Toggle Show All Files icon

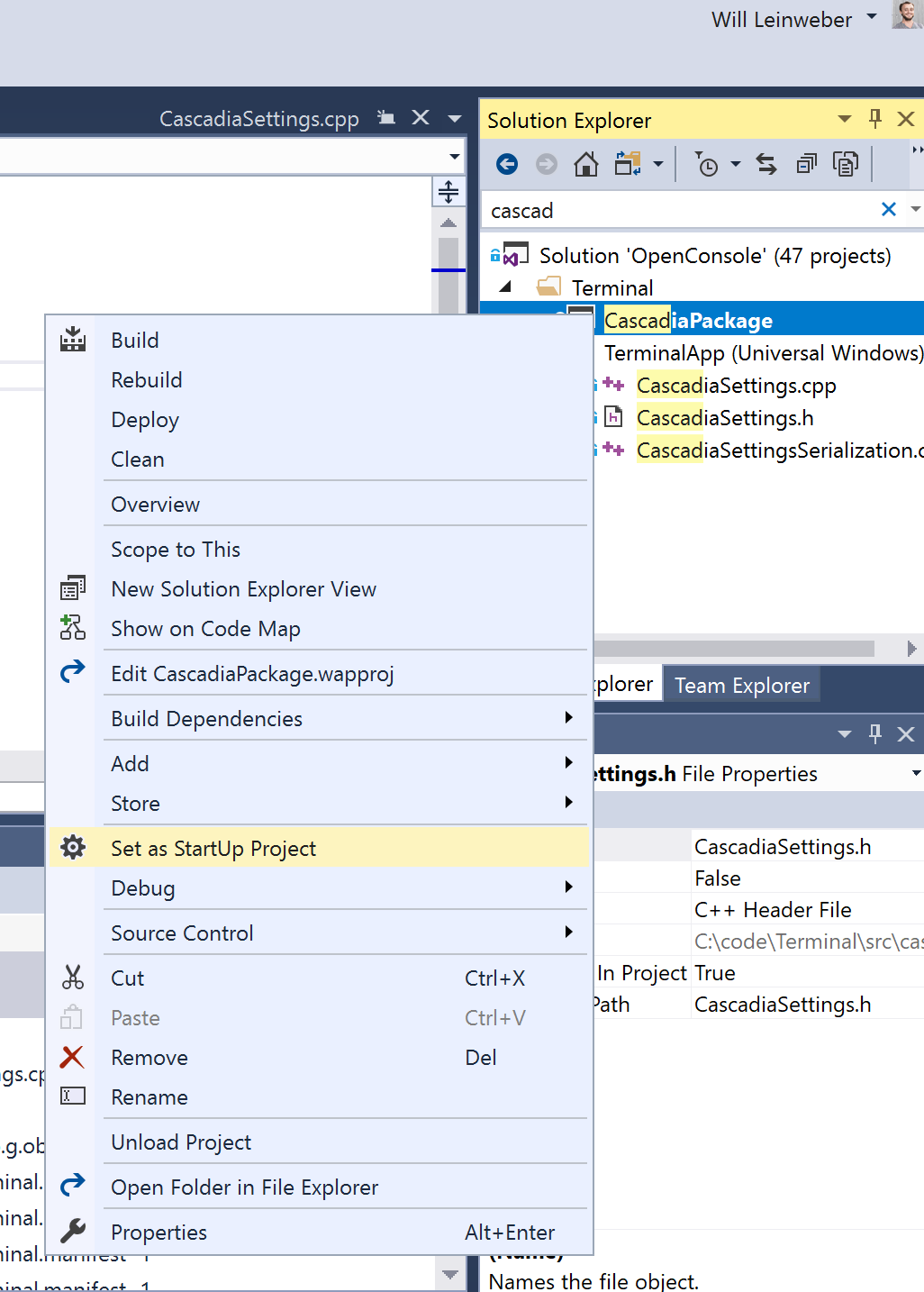846,164
